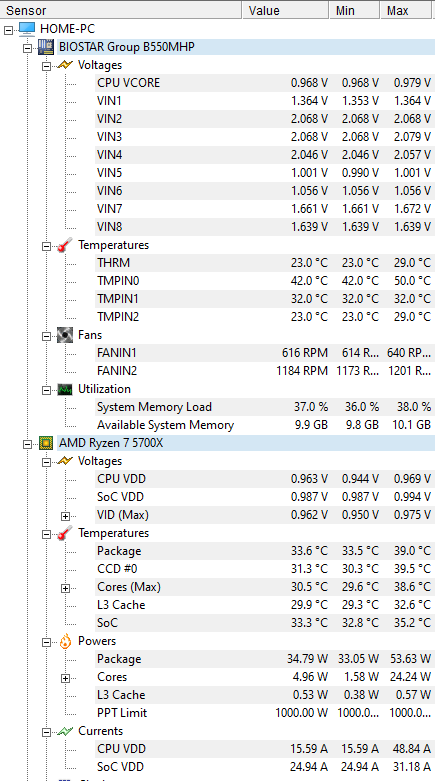Click the thermometer icon beside motherboard Temperatures
435x781 pixels.
(x=65, y=245)
